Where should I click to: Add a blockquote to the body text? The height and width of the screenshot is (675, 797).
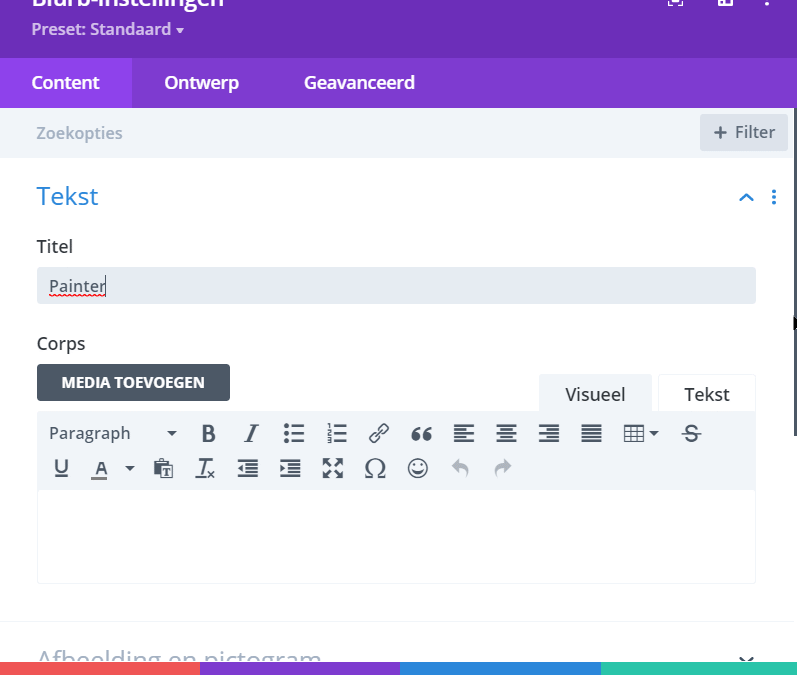click(421, 433)
